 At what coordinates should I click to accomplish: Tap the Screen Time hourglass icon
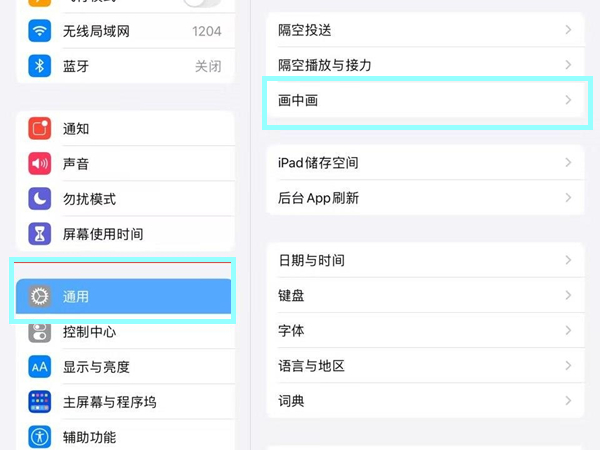click(x=40, y=234)
